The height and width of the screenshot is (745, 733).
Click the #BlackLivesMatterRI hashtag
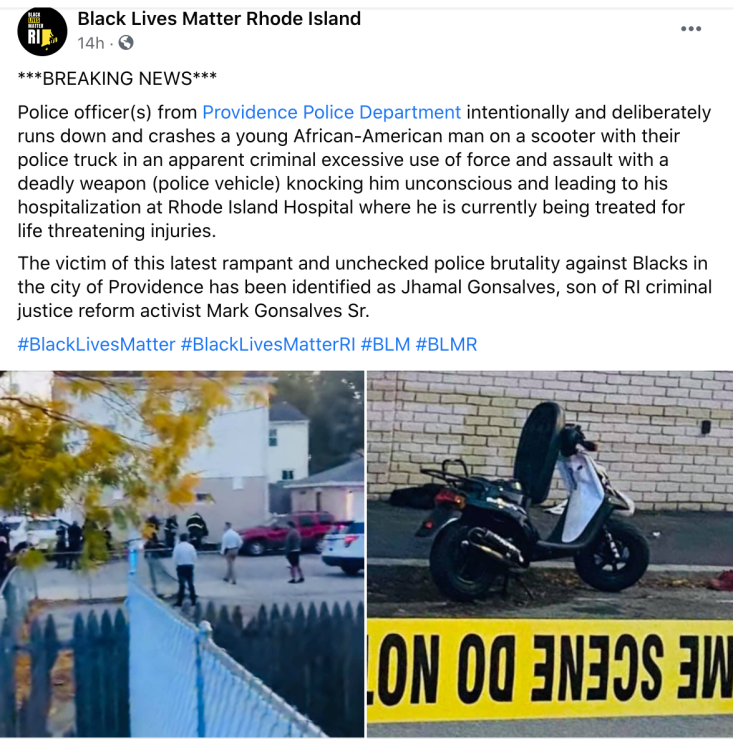[268, 344]
